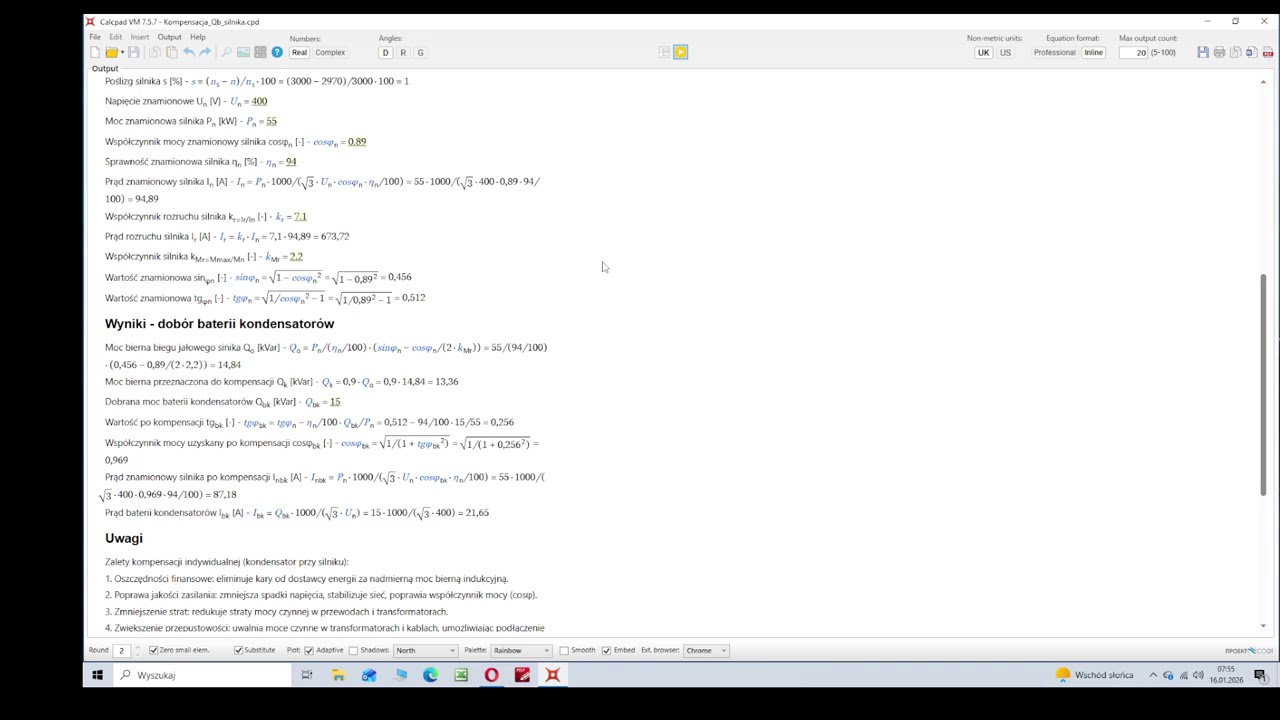The image size is (1280, 720).
Task: Click the output scroll down arrow
Action: tap(1263, 626)
